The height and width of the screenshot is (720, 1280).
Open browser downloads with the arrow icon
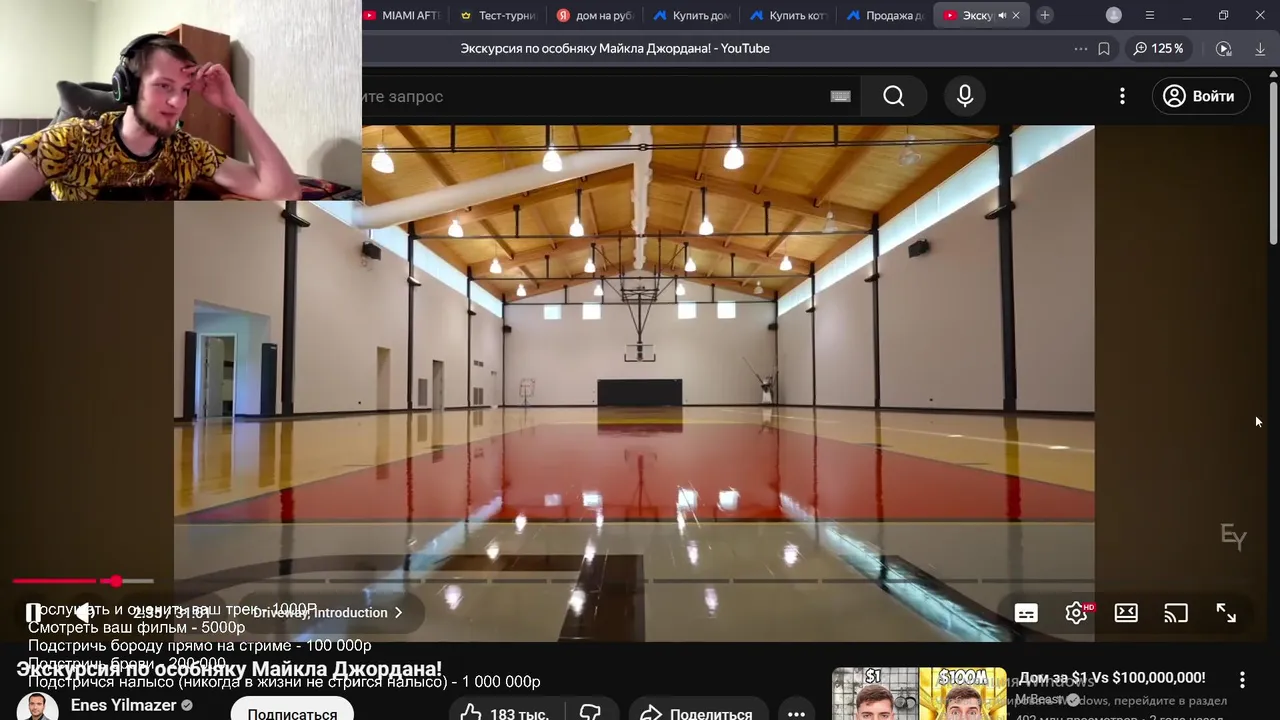[x=1260, y=48]
